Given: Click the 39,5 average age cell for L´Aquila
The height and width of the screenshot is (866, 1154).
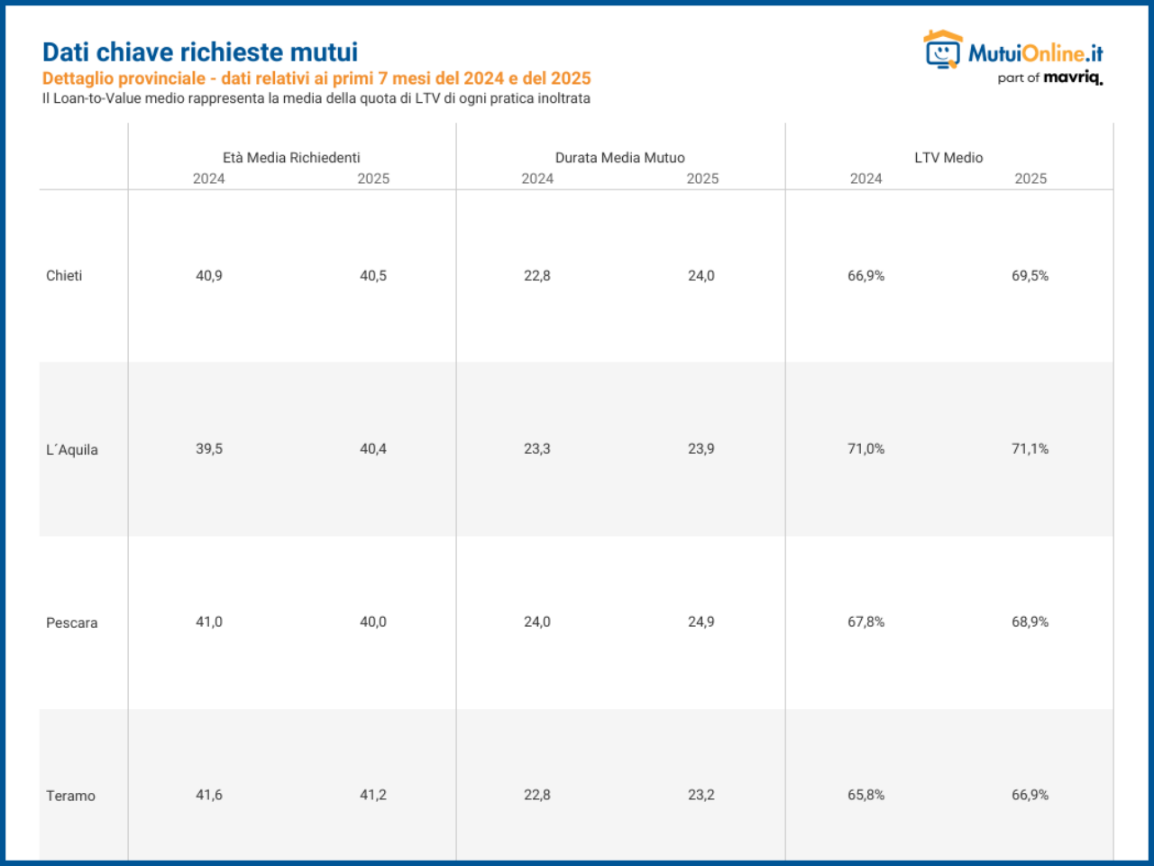Looking at the screenshot, I should [209, 449].
